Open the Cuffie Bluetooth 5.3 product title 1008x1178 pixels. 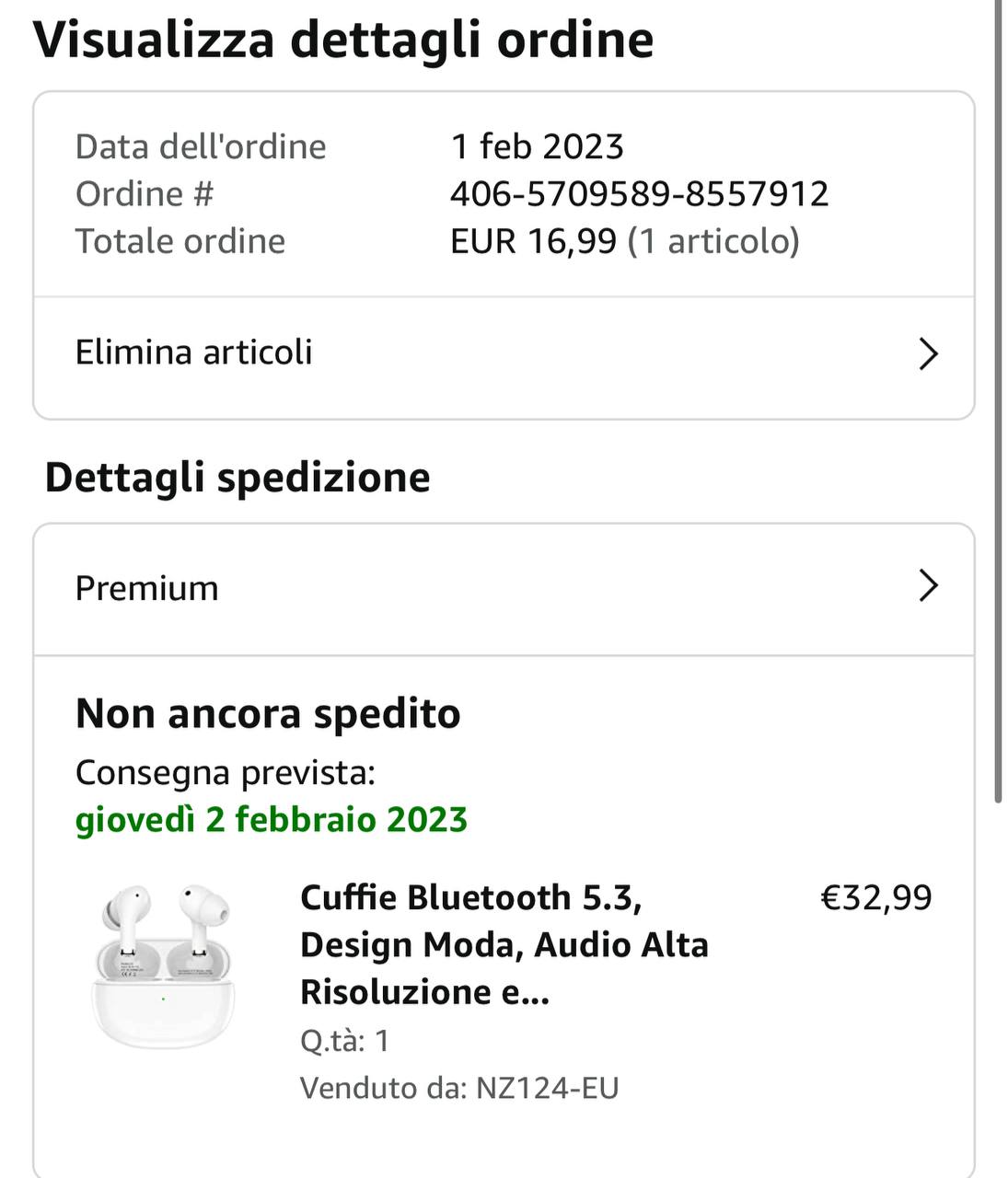click(x=504, y=944)
